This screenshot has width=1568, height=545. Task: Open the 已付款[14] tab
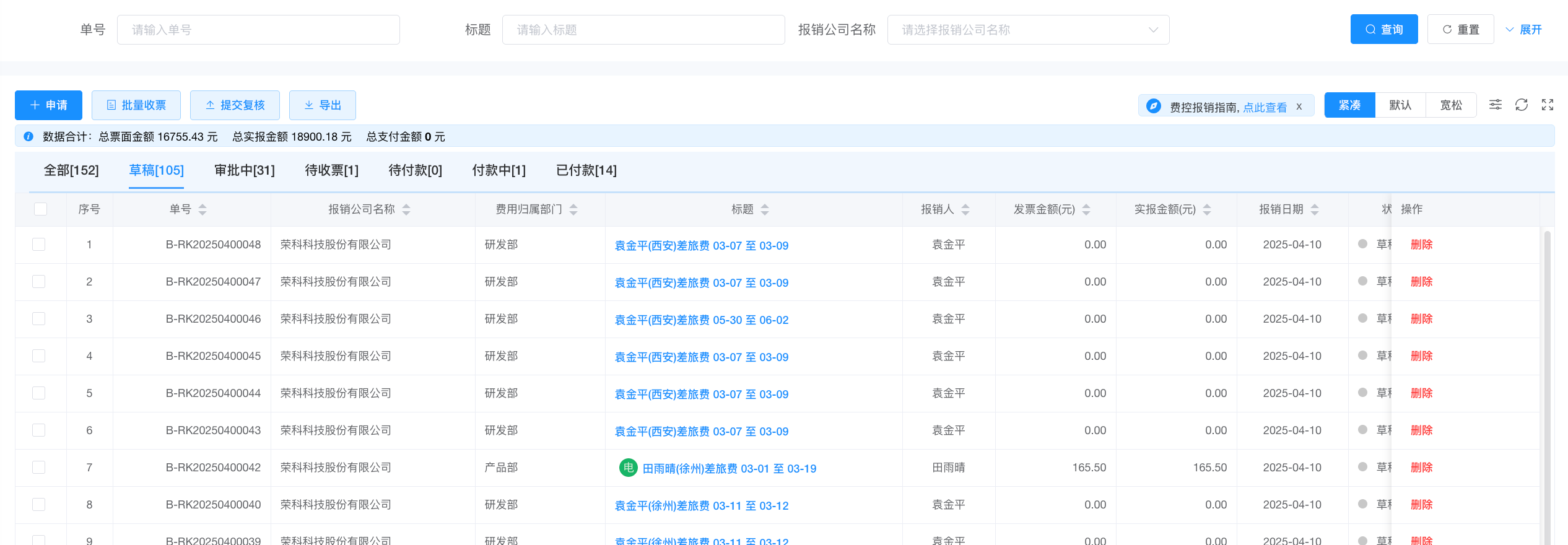coord(586,170)
